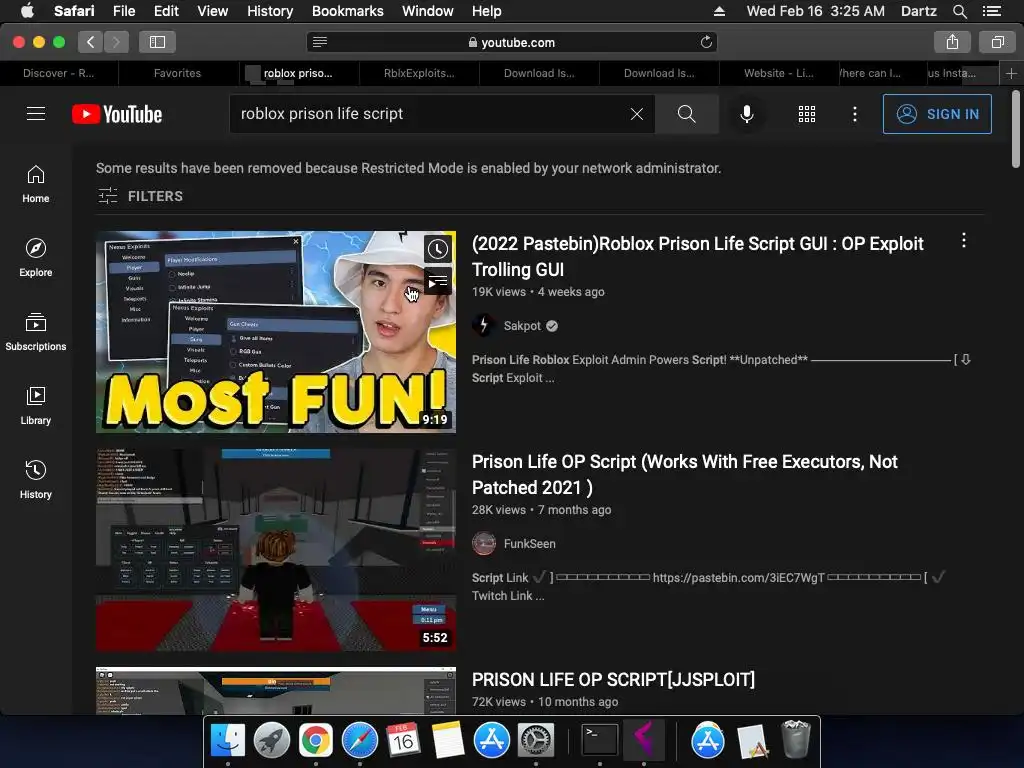Add first video to Watch later

(x=438, y=249)
